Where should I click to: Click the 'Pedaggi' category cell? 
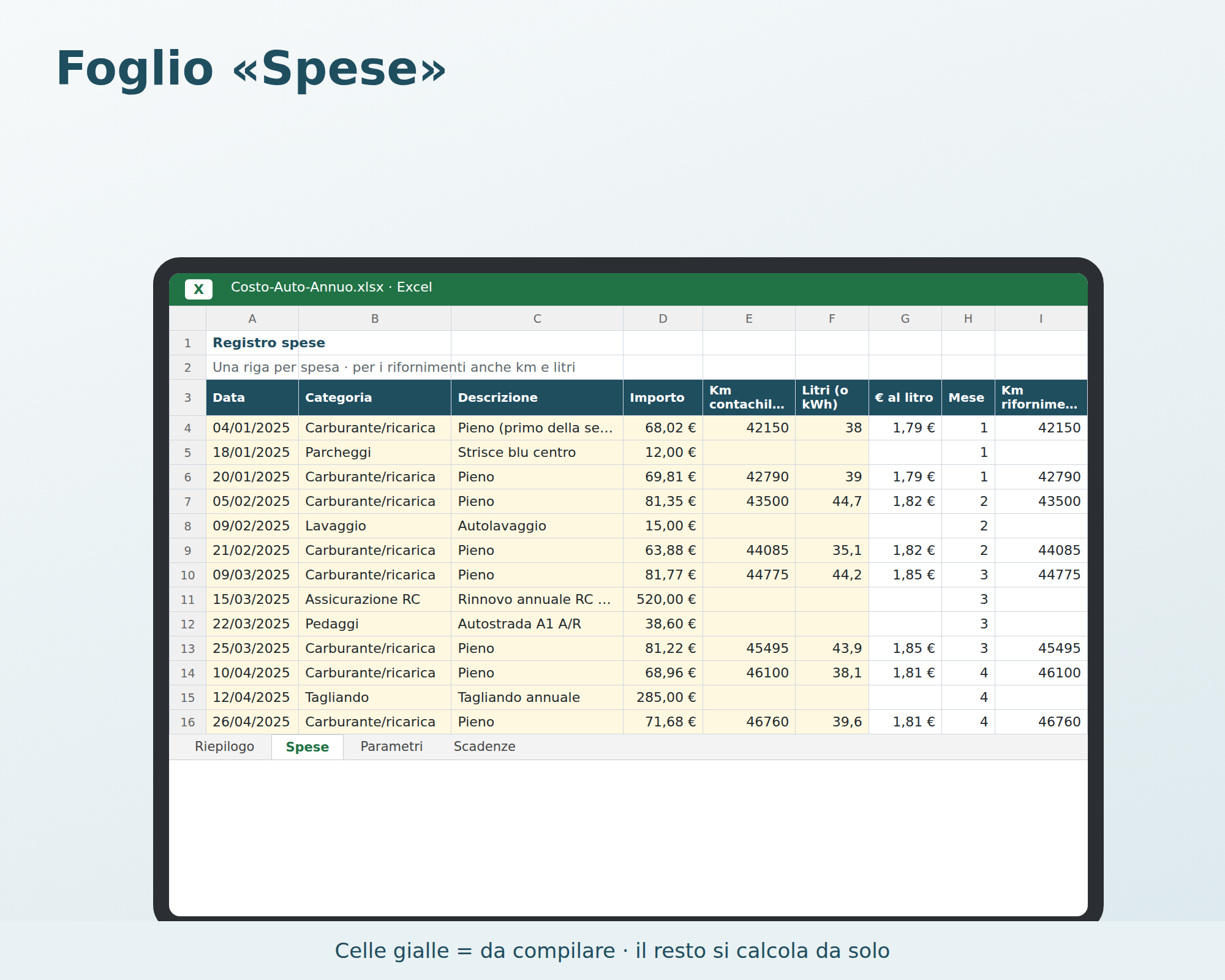(375, 624)
